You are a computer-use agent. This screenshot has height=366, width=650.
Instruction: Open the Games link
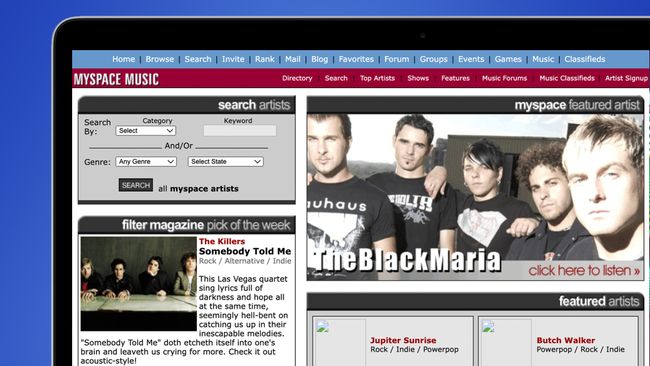coord(508,59)
